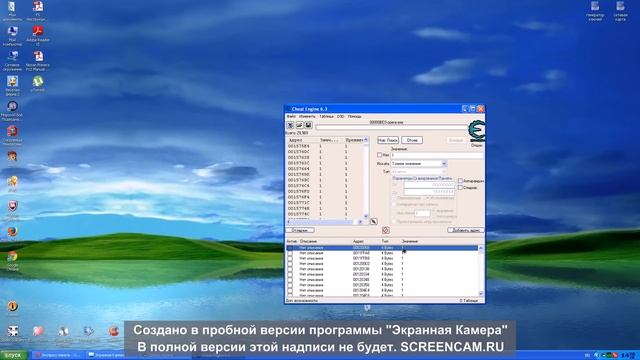Open Мой компьютер desktop icon

coord(12,36)
